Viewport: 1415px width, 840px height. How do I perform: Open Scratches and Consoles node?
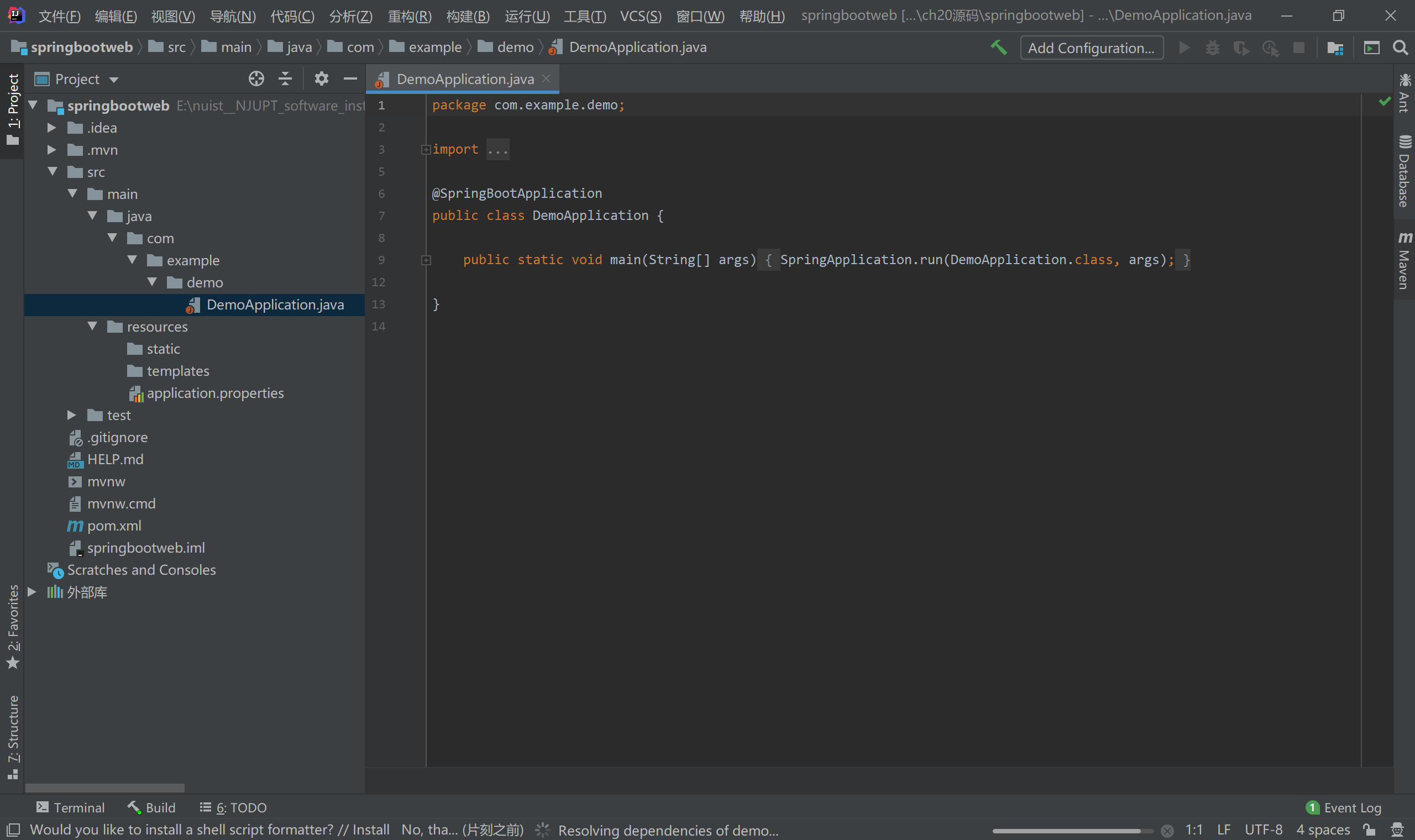(x=132, y=570)
